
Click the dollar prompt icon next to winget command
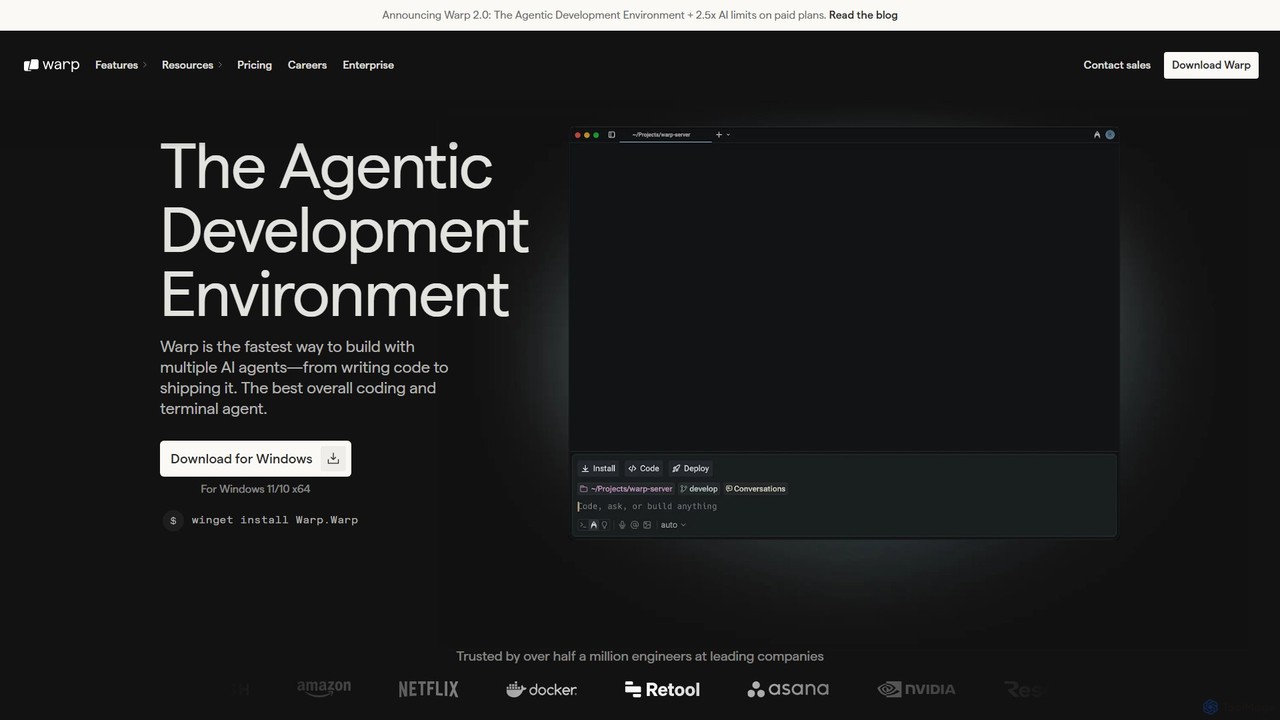[x=173, y=520]
